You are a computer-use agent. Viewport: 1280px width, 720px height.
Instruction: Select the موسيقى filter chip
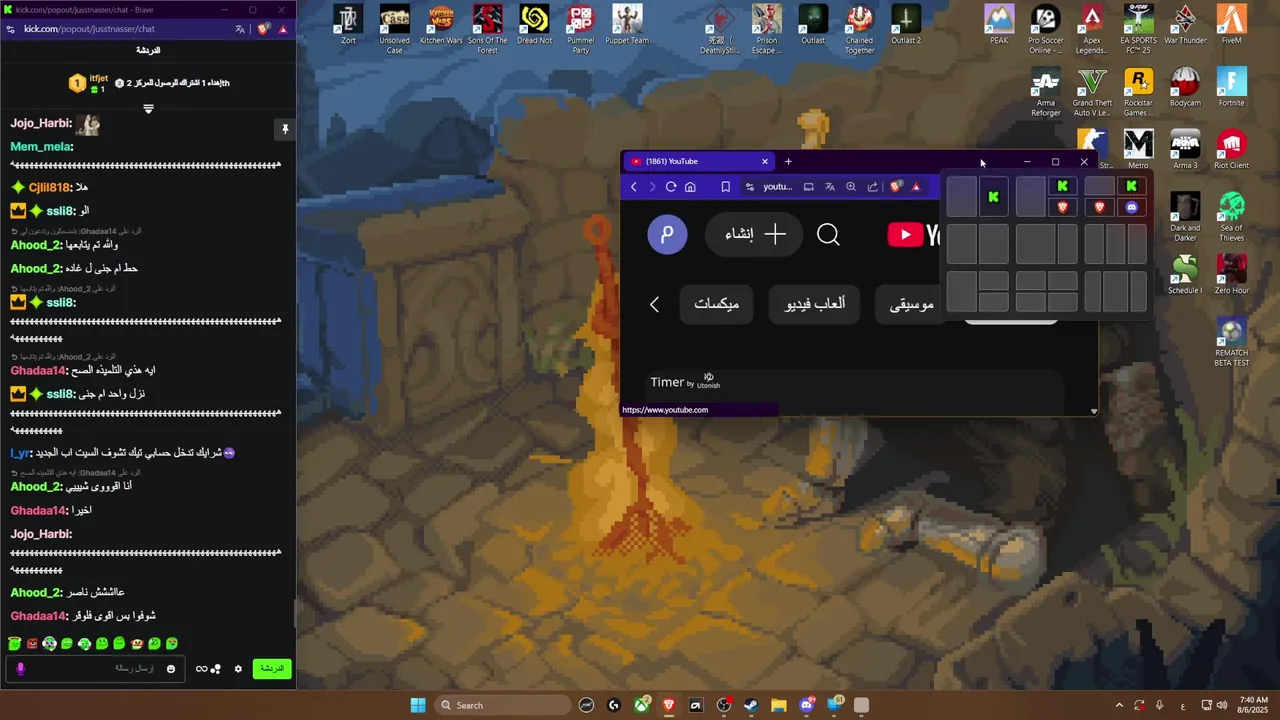point(911,304)
